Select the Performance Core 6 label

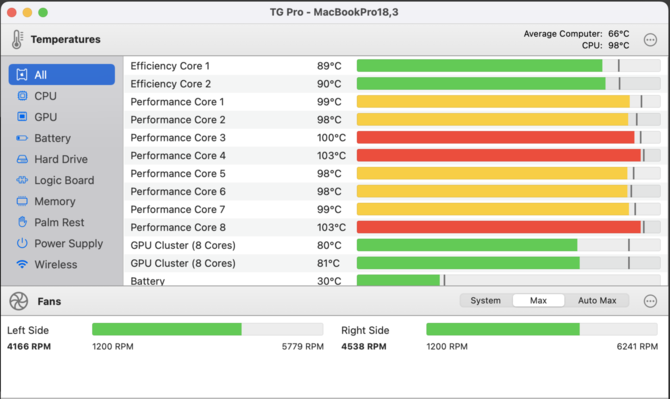[x=178, y=191]
